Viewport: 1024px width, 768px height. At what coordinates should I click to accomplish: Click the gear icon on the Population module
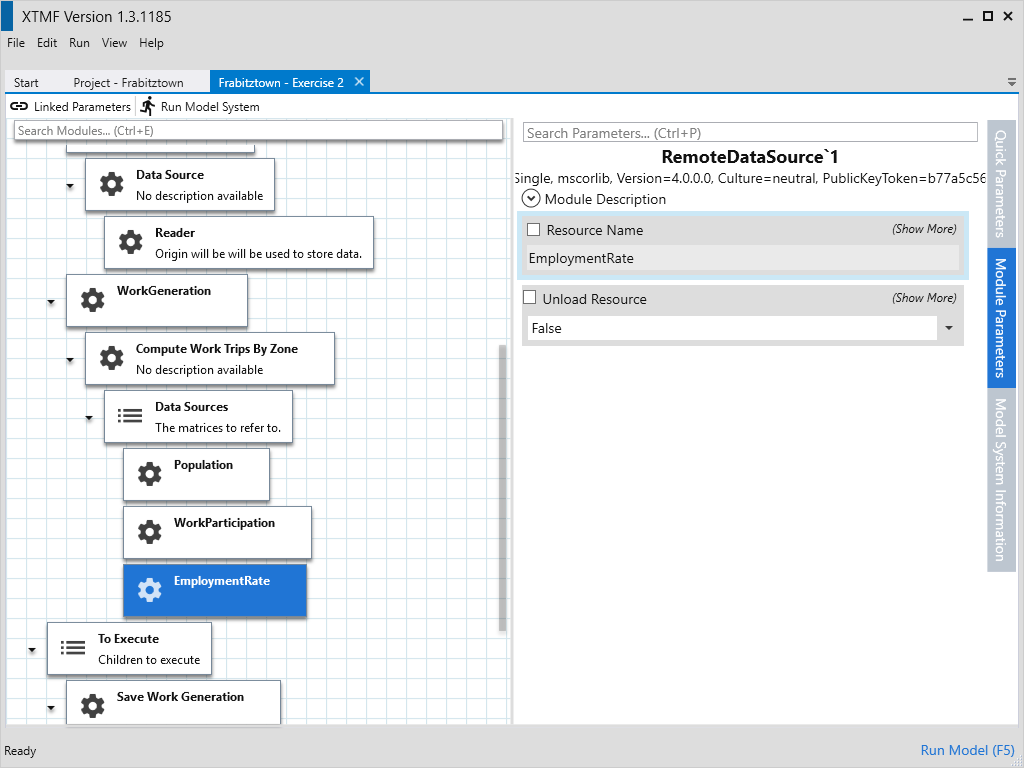click(149, 474)
